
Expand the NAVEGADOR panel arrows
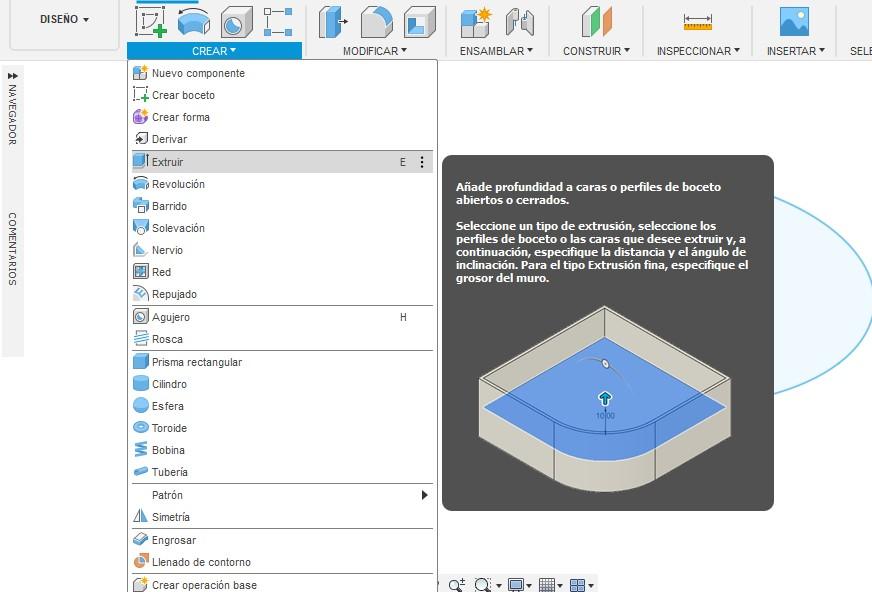point(12,76)
